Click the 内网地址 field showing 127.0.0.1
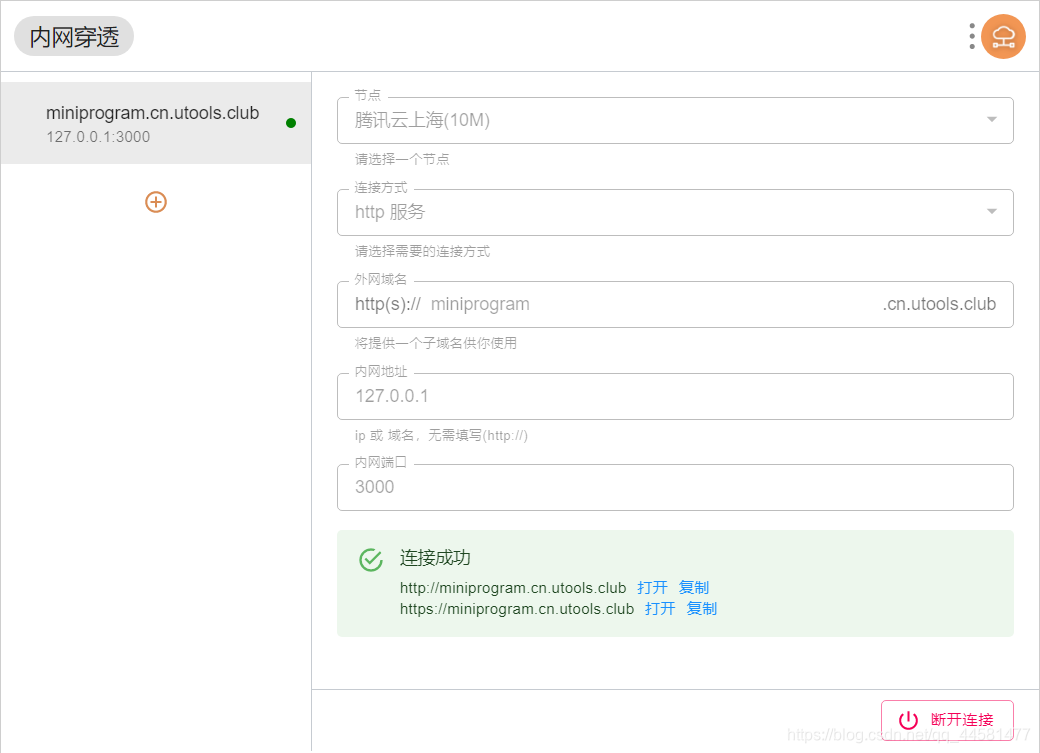Image resolution: width=1040 pixels, height=753 pixels. click(x=675, y=396)
